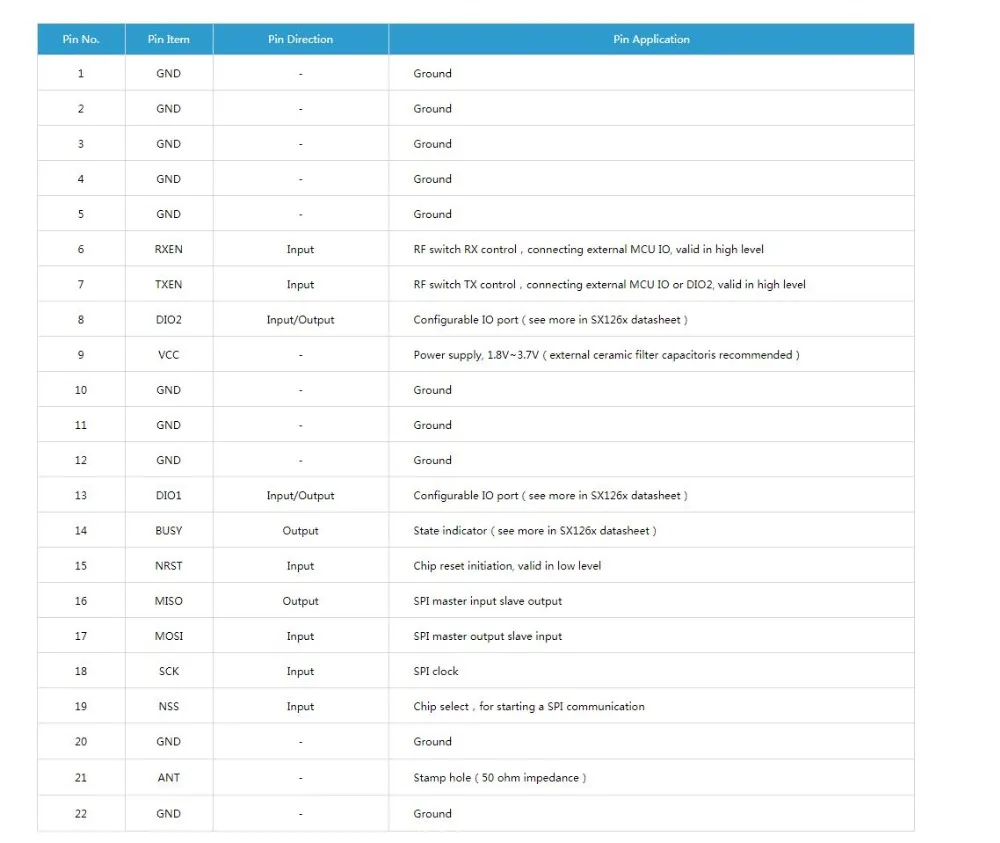Click the MISO pin item cell
The width and height of the screenshot is (1000, 843).
169,601
